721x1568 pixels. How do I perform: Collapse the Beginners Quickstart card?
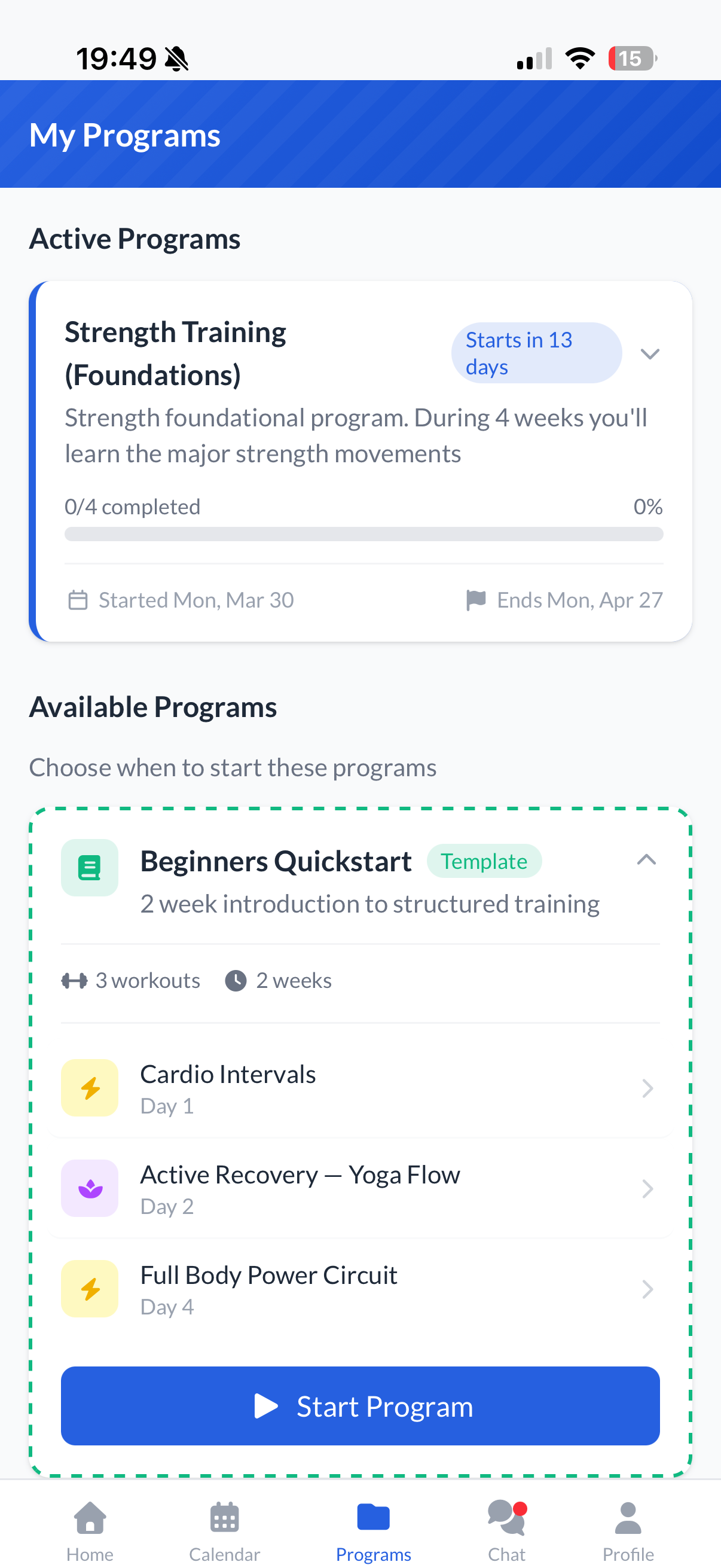(647, 860)
